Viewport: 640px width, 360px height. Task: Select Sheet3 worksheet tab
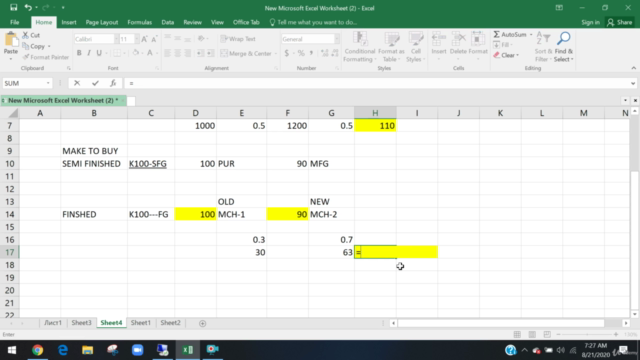coord(81,323)
